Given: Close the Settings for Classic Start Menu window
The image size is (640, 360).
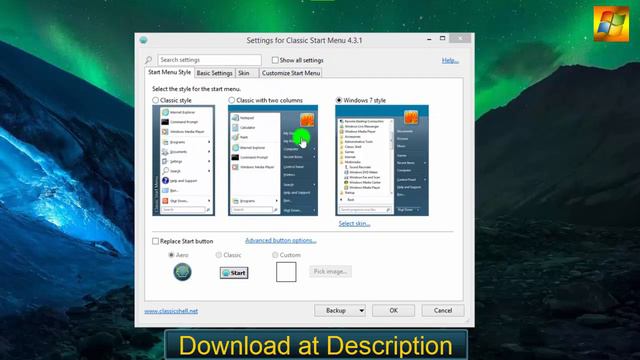Looking at the screenshot, I should pyautogui.click(x=460, y=38).
